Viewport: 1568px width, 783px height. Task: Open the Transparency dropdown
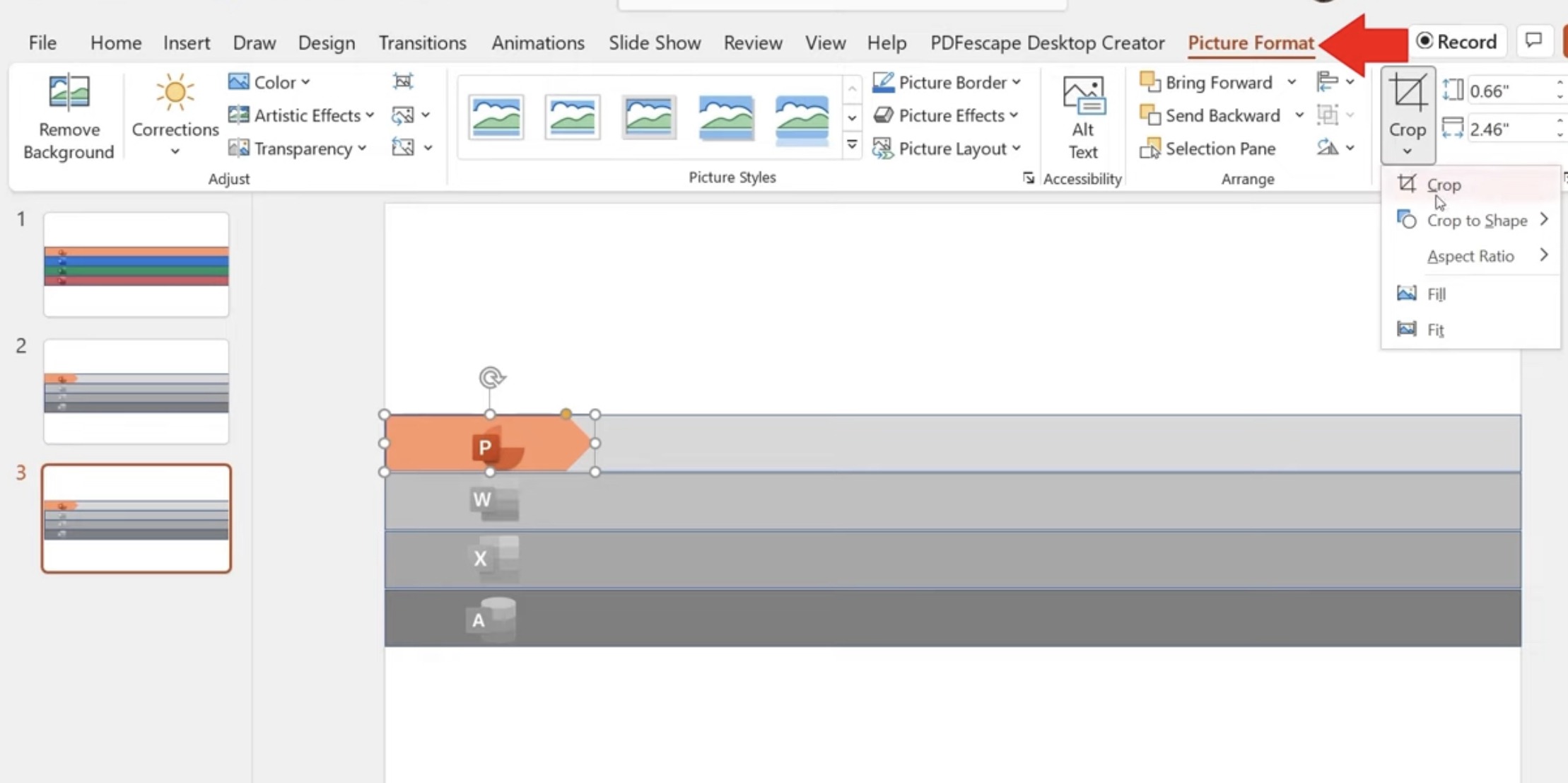coord(298,149)
